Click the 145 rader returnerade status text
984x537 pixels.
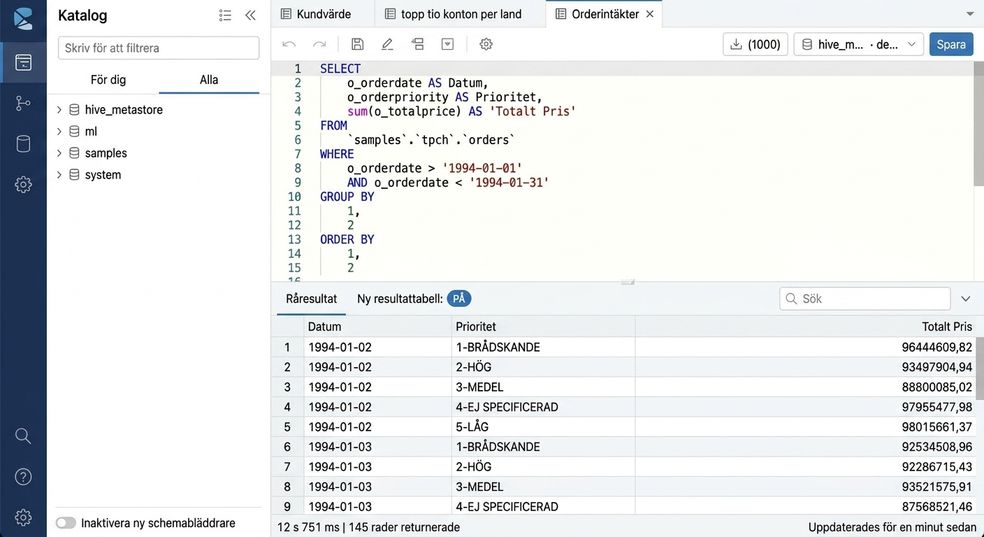pyautogui.click(x=404, y=528)
